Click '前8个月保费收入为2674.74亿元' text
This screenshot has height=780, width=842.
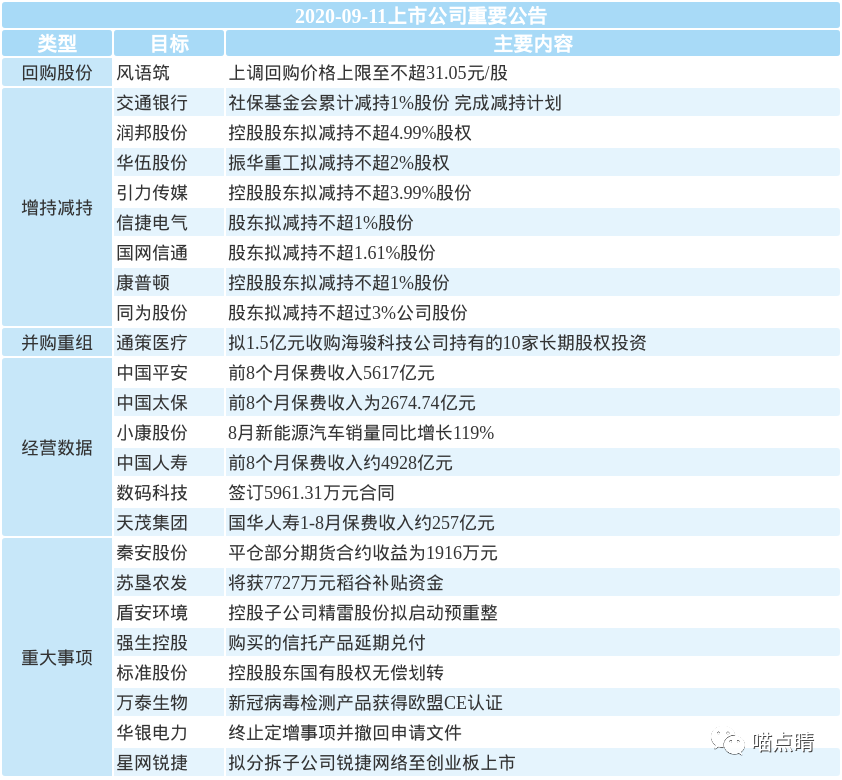[x=352, y=403]
